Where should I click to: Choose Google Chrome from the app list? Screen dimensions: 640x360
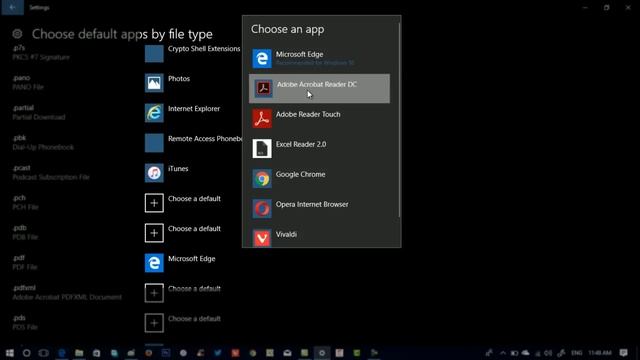click(319, 178)
